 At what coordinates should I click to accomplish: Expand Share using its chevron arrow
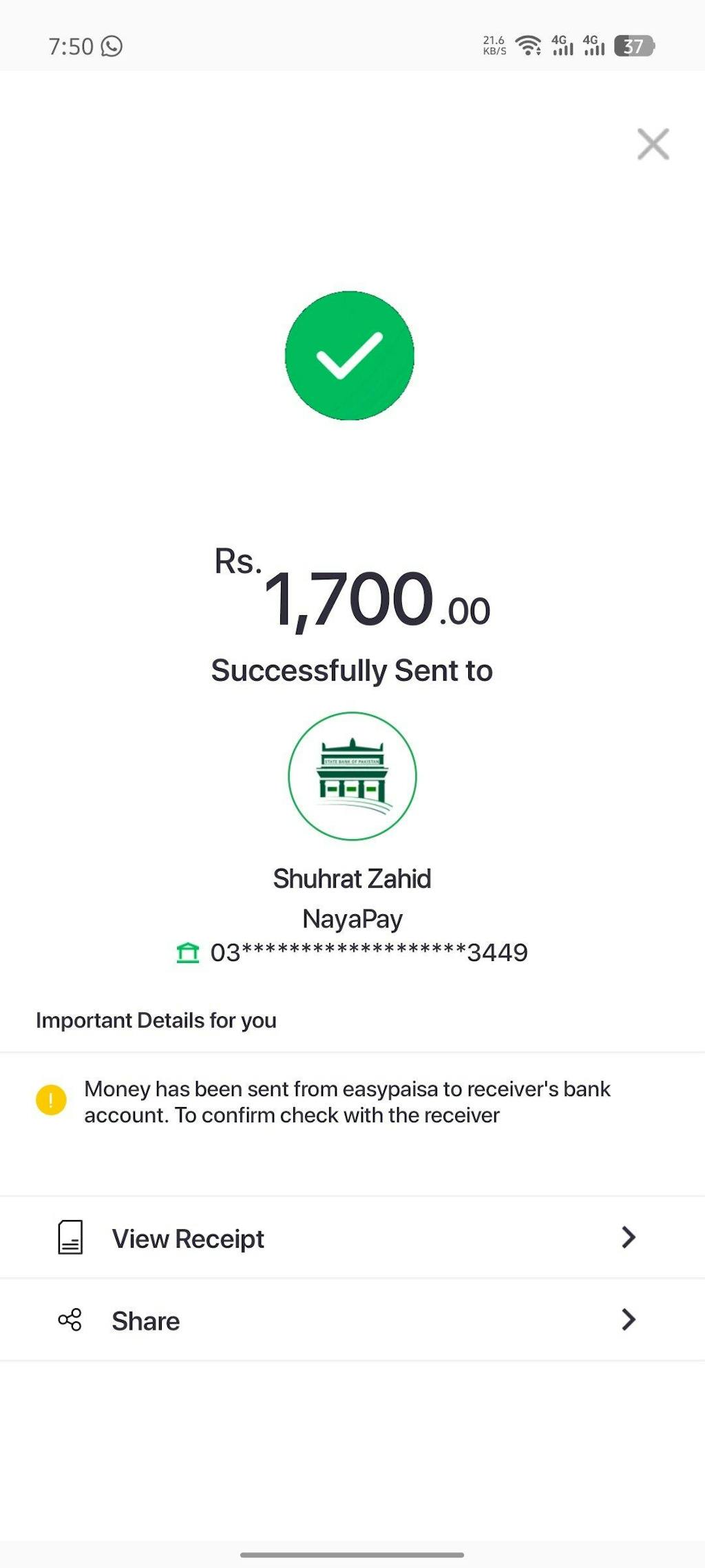pyautogui.click(x=628, y=1320)
